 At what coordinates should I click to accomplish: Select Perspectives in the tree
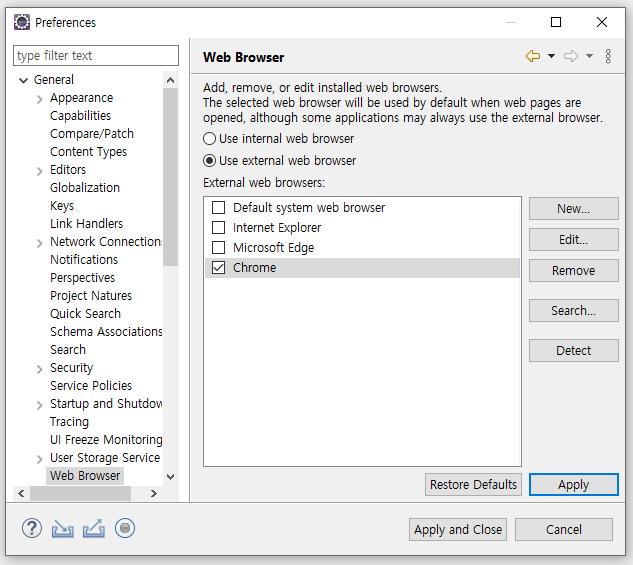(x=82, y=278)
